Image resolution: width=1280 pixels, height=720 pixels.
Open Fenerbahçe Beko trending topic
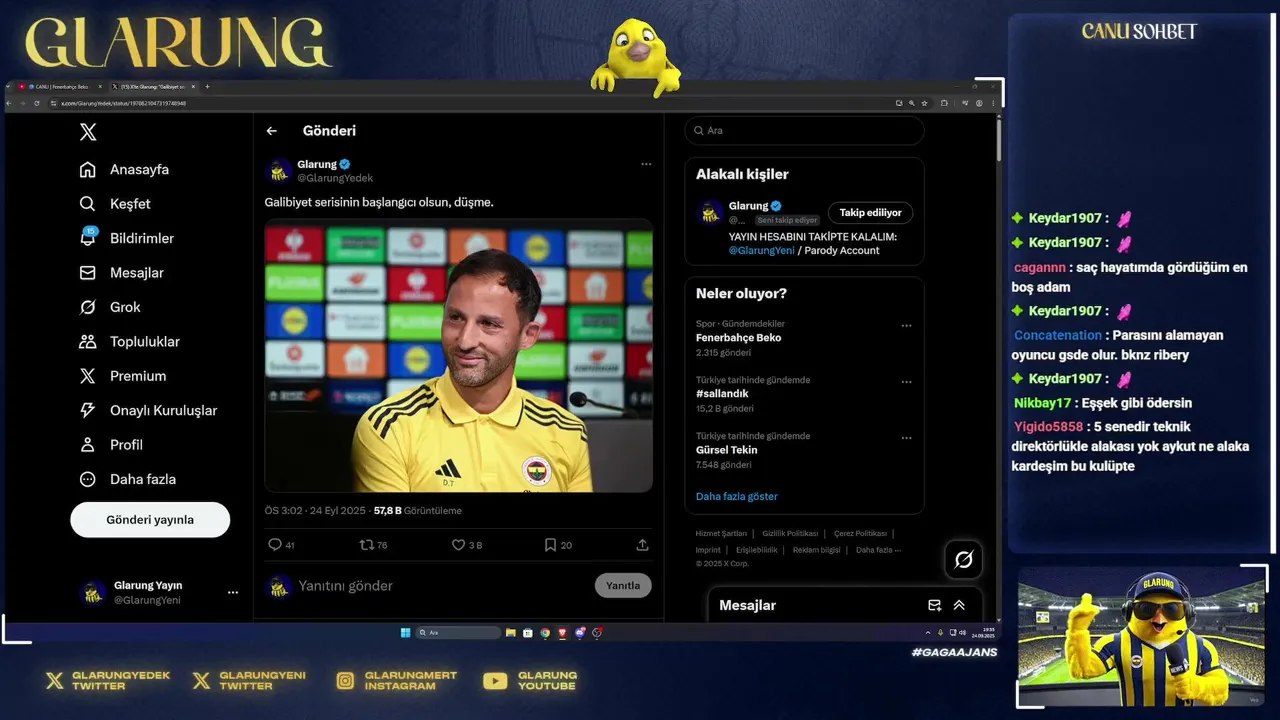point(804,338)
